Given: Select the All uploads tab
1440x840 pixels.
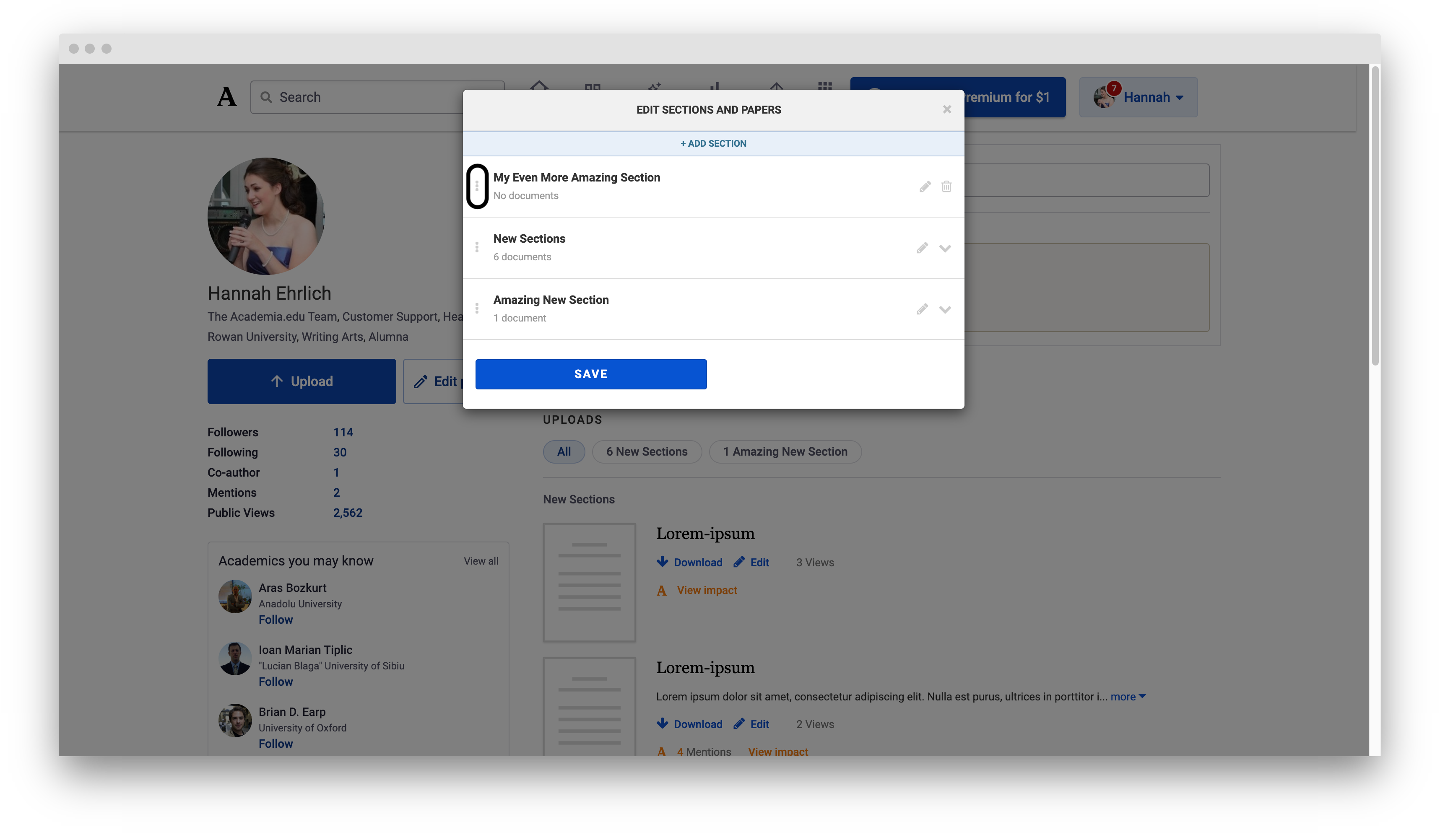Looking at the screenshot, I should coord(564,452).
